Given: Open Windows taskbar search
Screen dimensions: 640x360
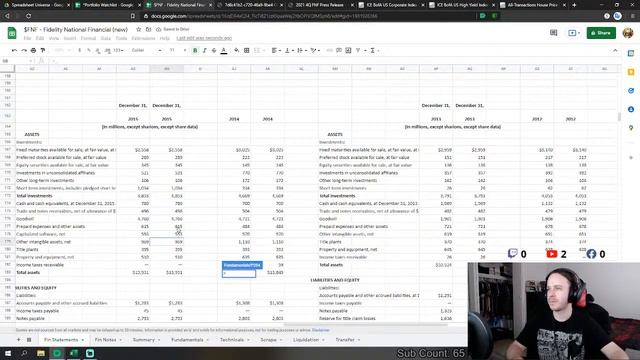Looking at the screenshot, I should click(24, 353).
